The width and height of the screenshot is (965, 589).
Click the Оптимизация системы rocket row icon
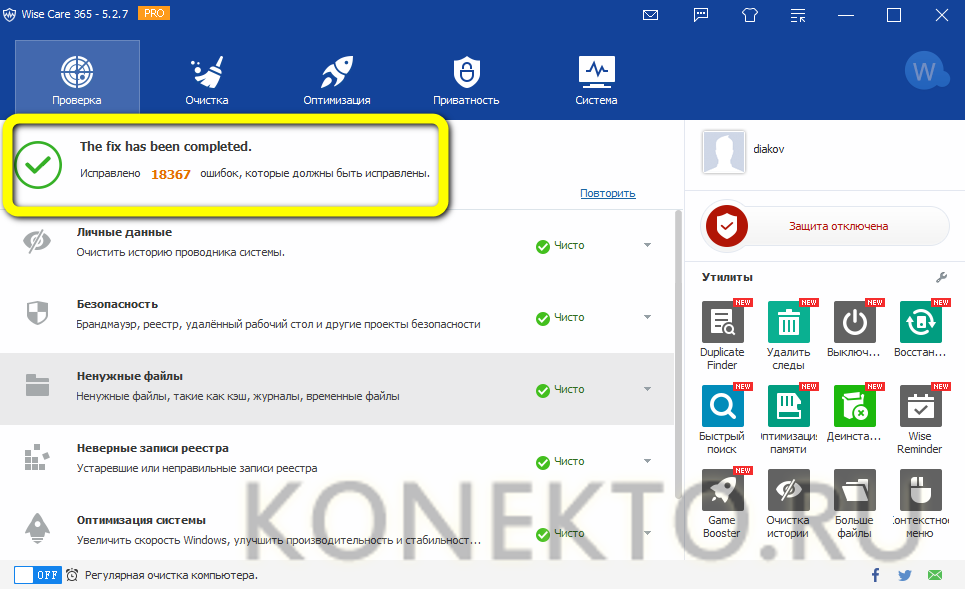tap(37, 529)
